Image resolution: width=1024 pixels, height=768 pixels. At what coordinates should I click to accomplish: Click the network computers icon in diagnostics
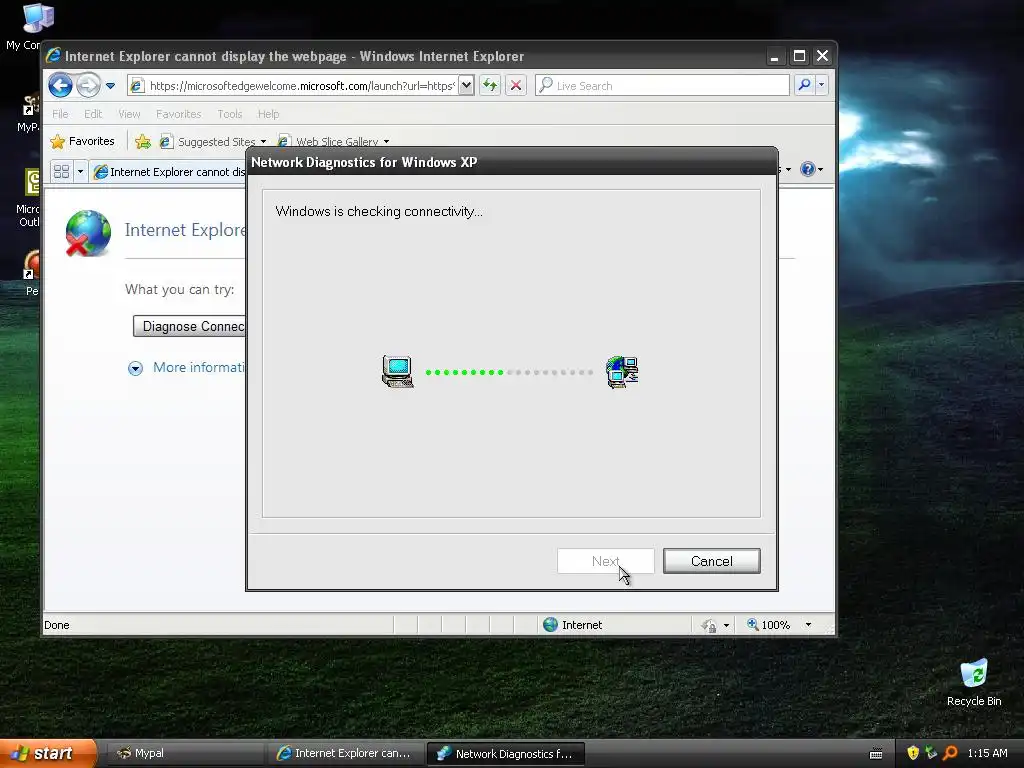(622, 372)
